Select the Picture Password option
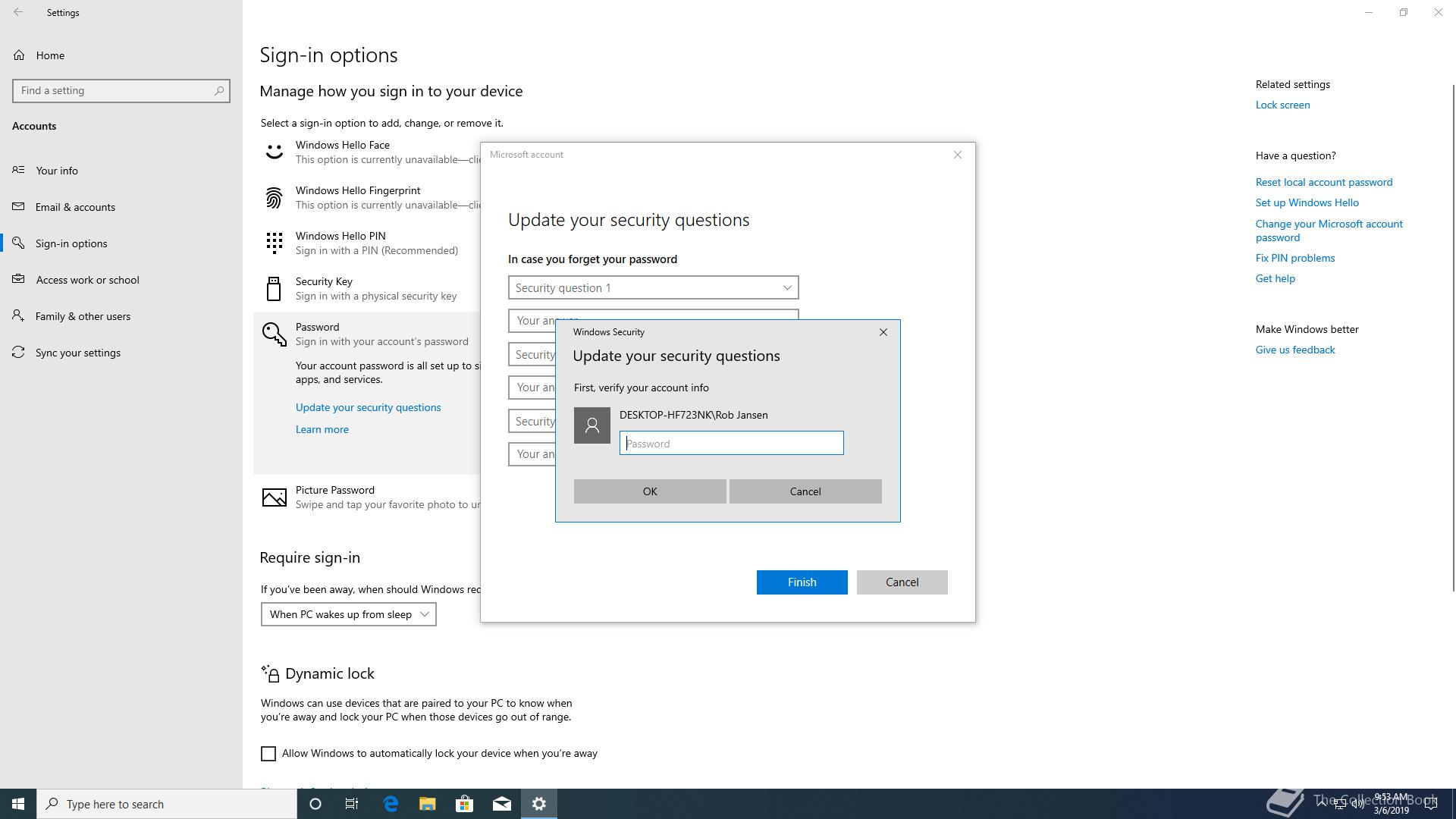 pos(368,497)
